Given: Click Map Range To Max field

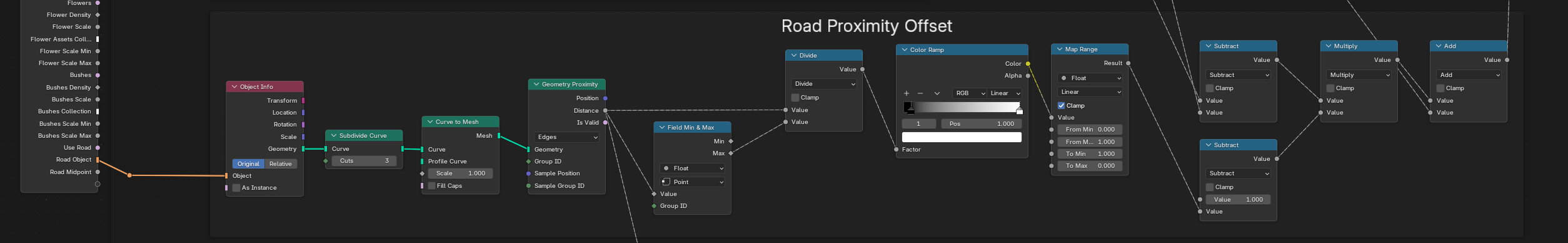Looking at the screenshot, I should pos(1090,166).
